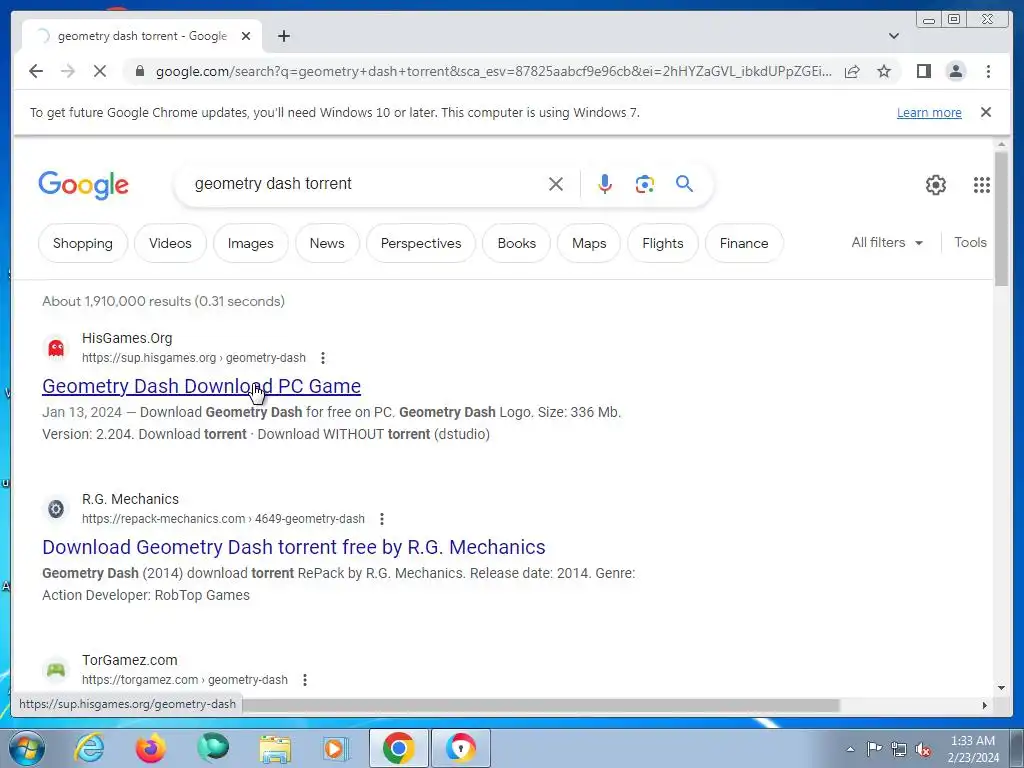Click the horizontal scrollbar thumb

click(541, 705)
